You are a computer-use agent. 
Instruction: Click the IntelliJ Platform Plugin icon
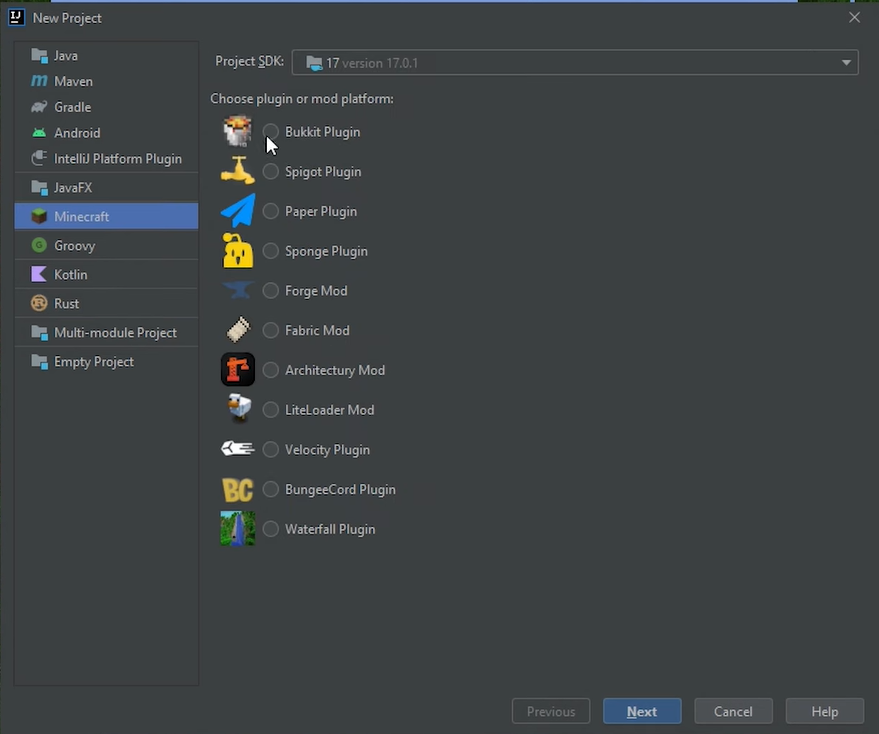[39, 159]
